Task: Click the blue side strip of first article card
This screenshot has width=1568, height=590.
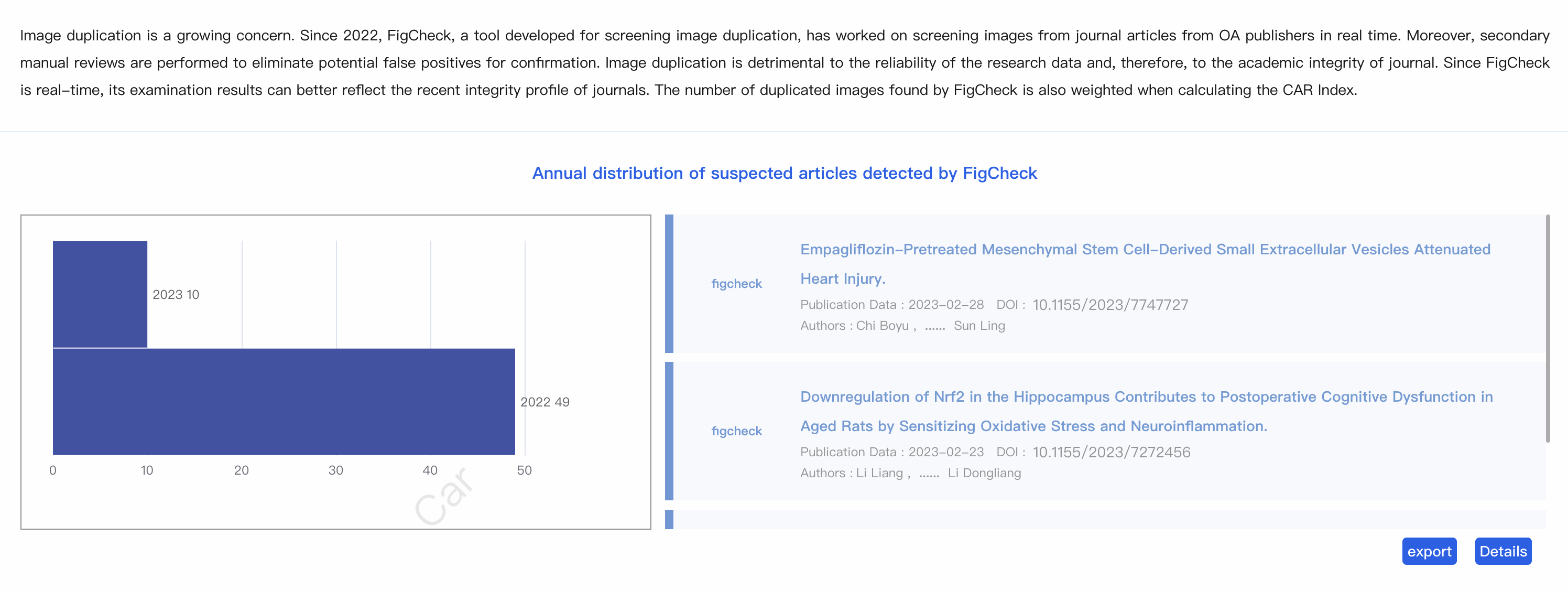Action: click(669, 284)
